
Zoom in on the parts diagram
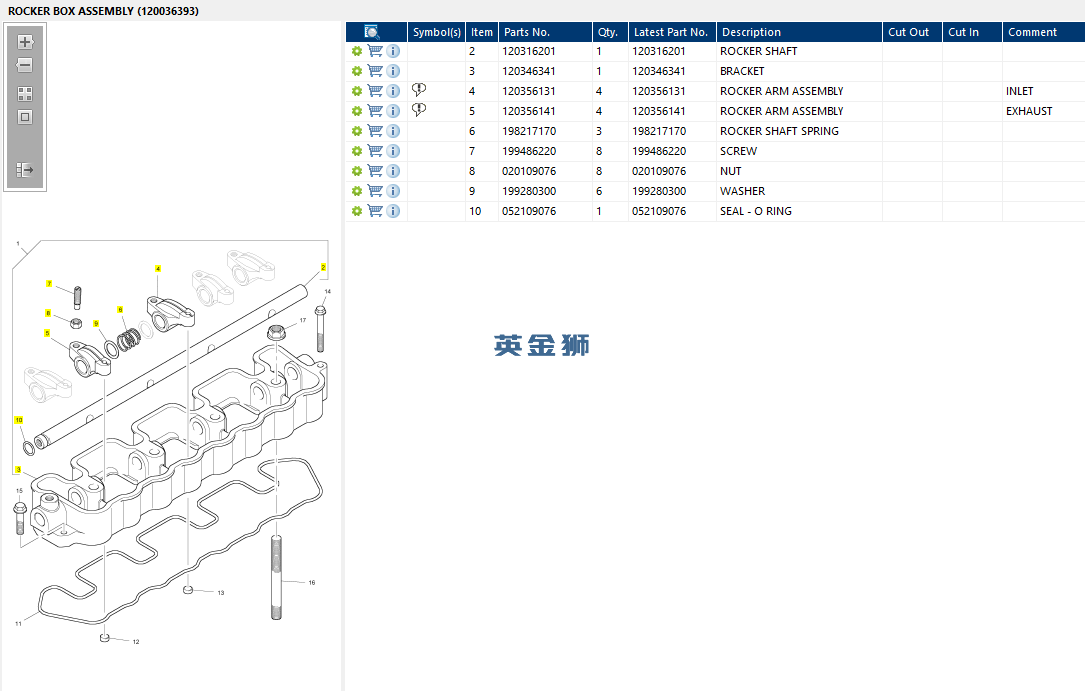point(25,42)
